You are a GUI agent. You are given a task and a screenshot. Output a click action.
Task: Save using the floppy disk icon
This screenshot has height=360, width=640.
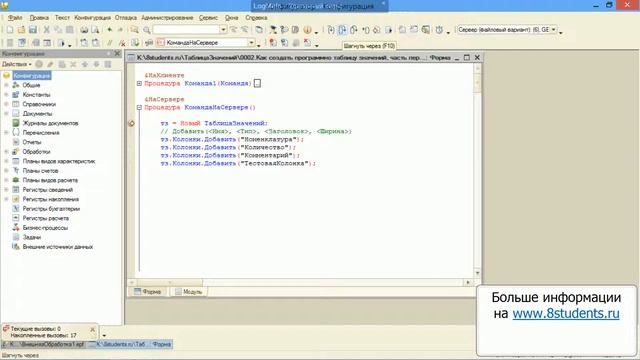(33, 30)
